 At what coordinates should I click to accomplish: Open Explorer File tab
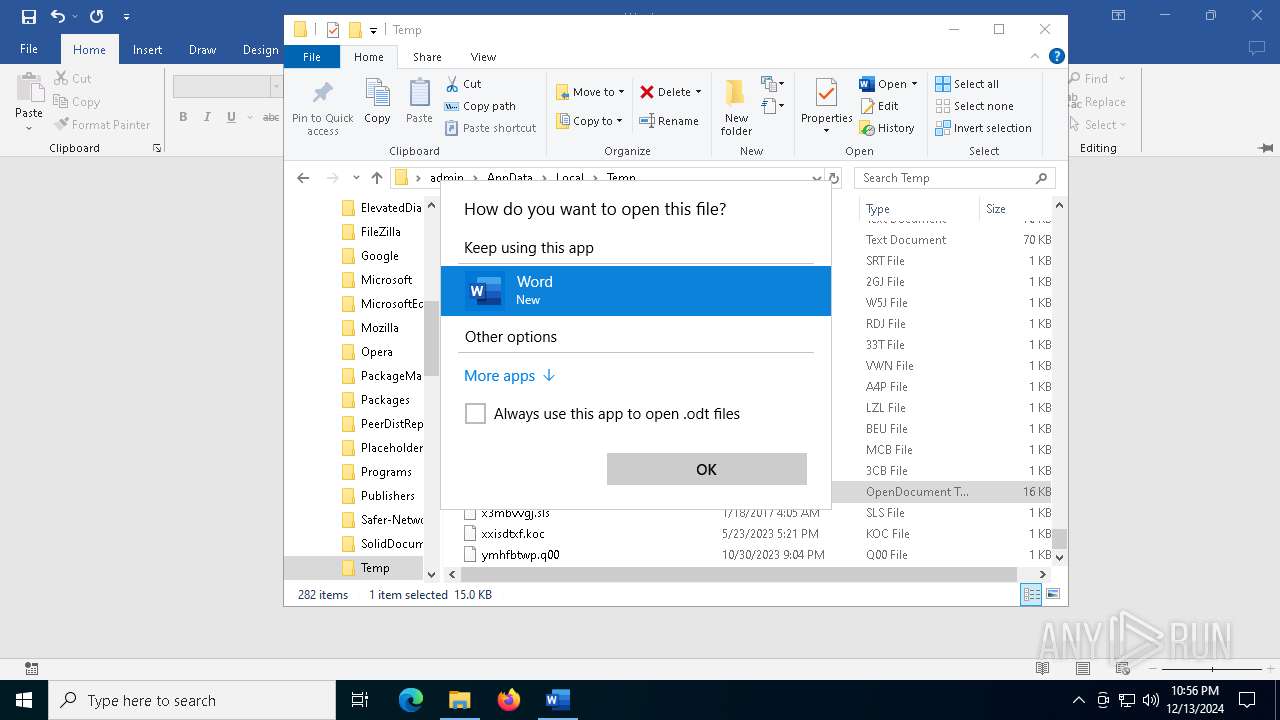click(312, 57)
